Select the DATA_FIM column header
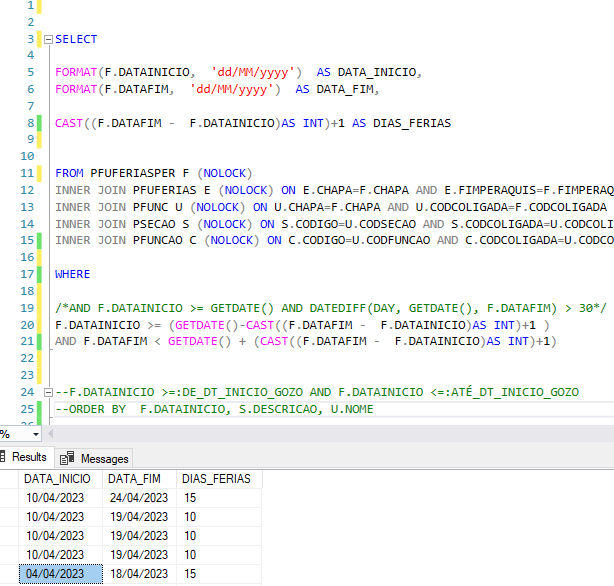 [139, 479]
